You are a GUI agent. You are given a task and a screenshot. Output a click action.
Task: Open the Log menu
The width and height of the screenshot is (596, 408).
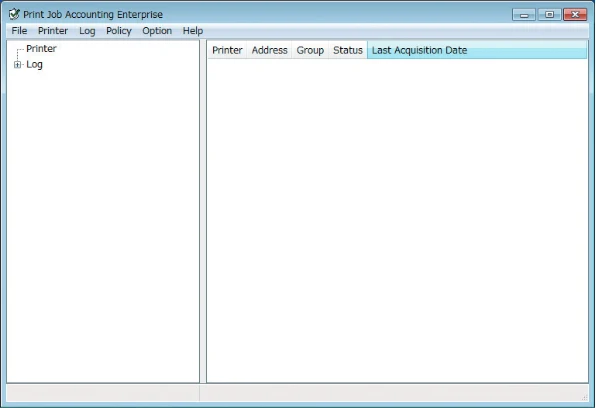[87, 31]
